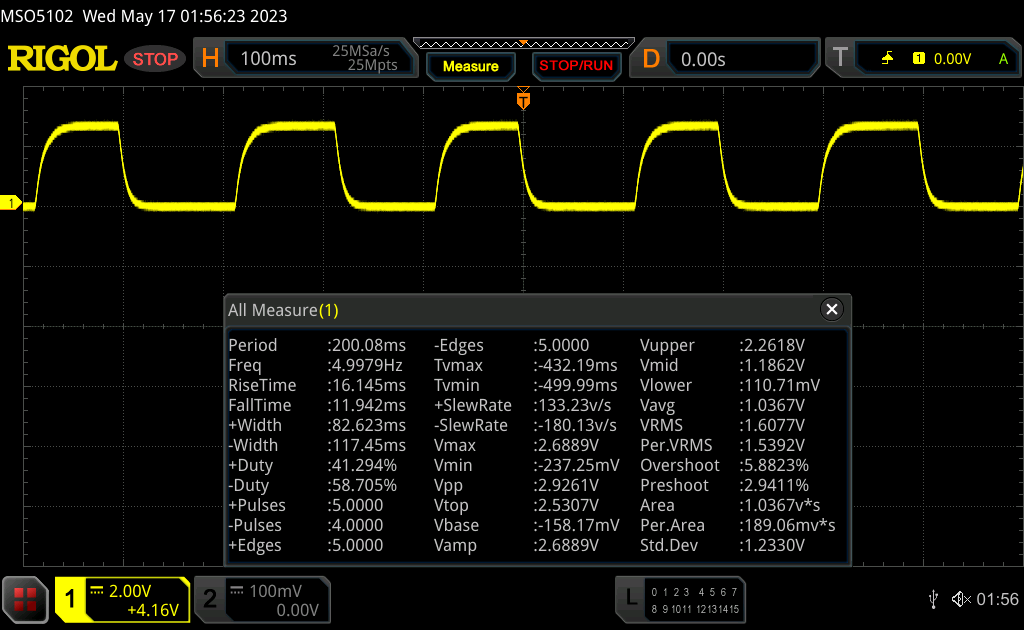This screenshot has height=630, width=1024.
Task: Open the channel 2 100mV scale setting
Action: click(x=275, y=591)
